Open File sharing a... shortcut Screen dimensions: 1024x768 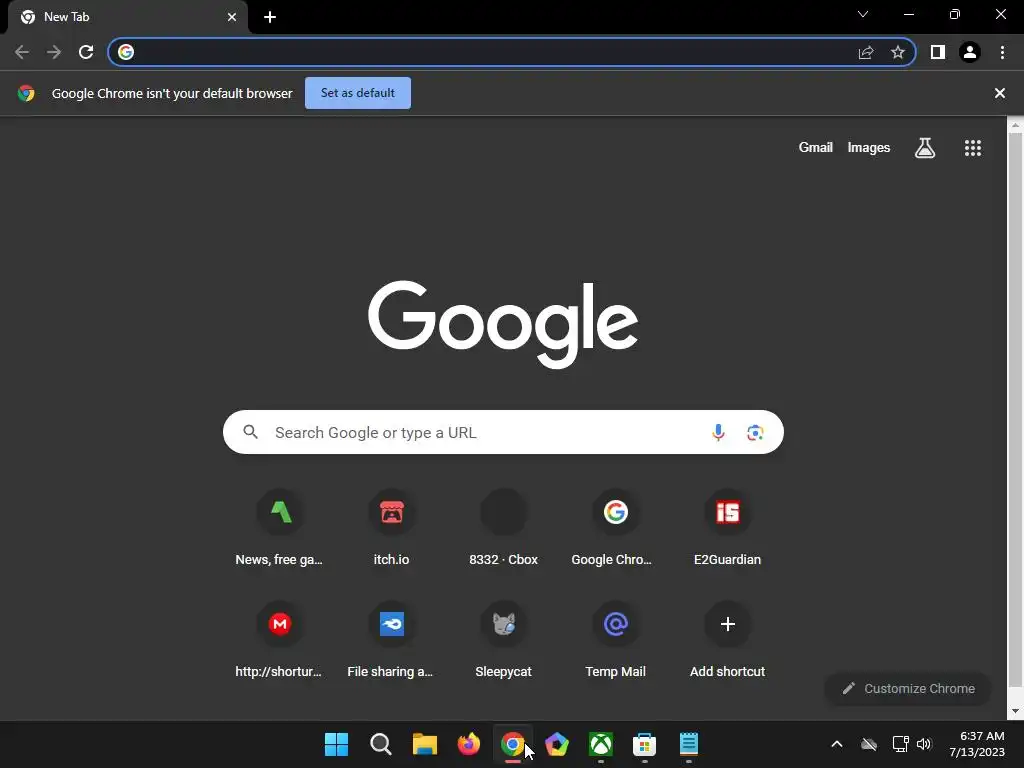coord(391,641)
